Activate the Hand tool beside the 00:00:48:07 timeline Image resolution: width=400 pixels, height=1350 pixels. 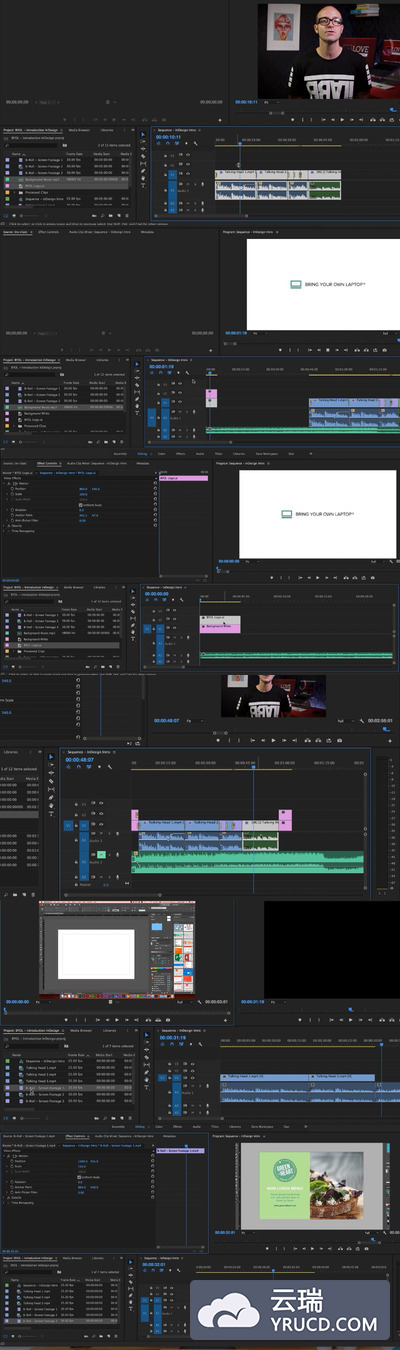(x=51, y=805)
